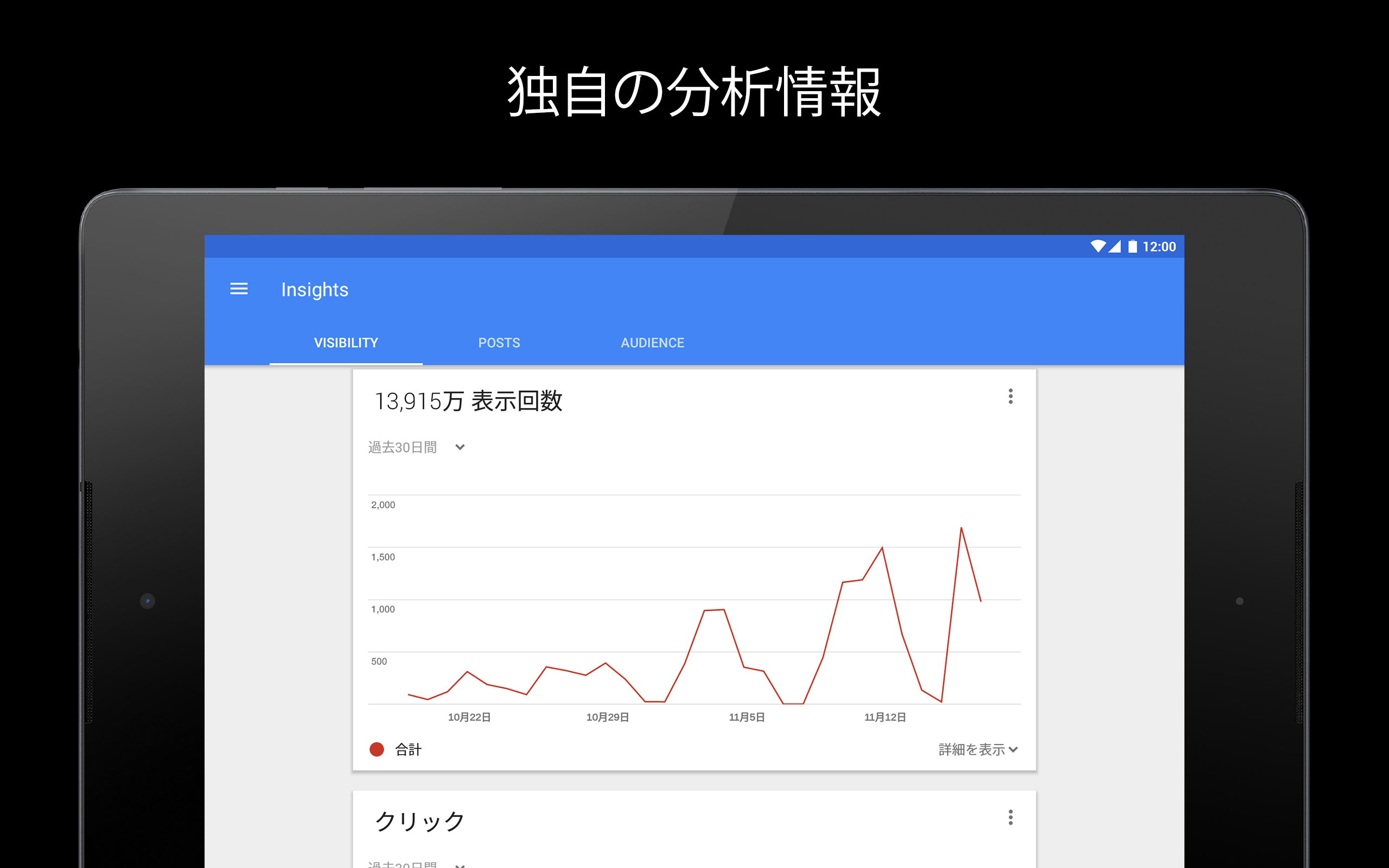The image size is (1389, 868).
Task: Click the Insights title
Action: coord(315,289)
